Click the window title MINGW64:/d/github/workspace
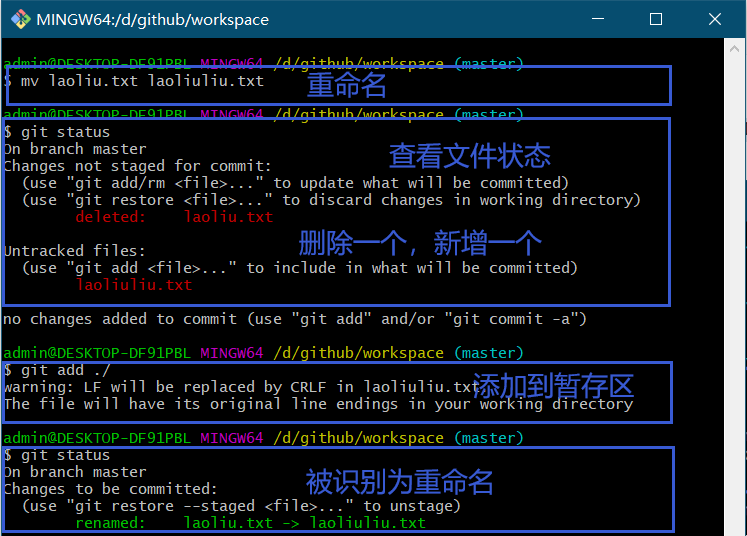 click(152, 20)
